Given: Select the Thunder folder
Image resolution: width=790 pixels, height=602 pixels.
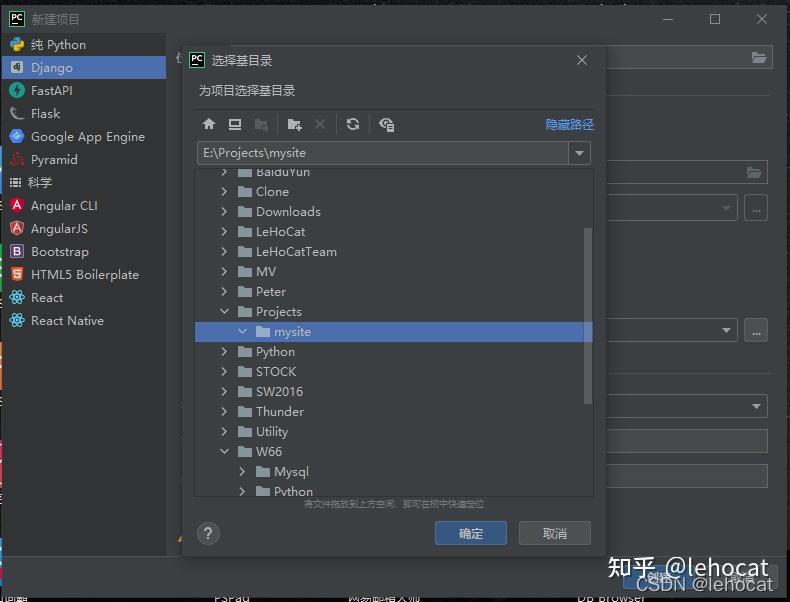Looking at the screenshot, I should pos(280,412).
